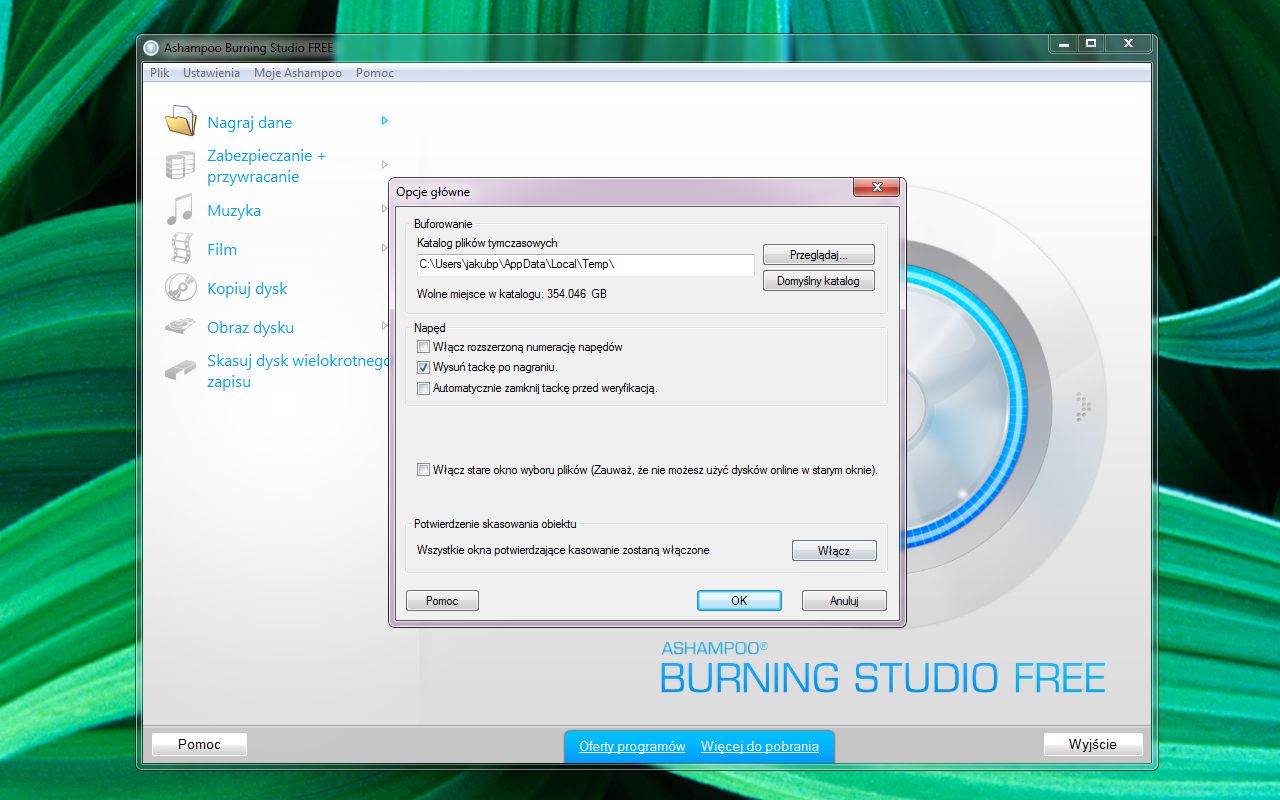Expand the Muzyka submenu arrow

click(384, 209)
